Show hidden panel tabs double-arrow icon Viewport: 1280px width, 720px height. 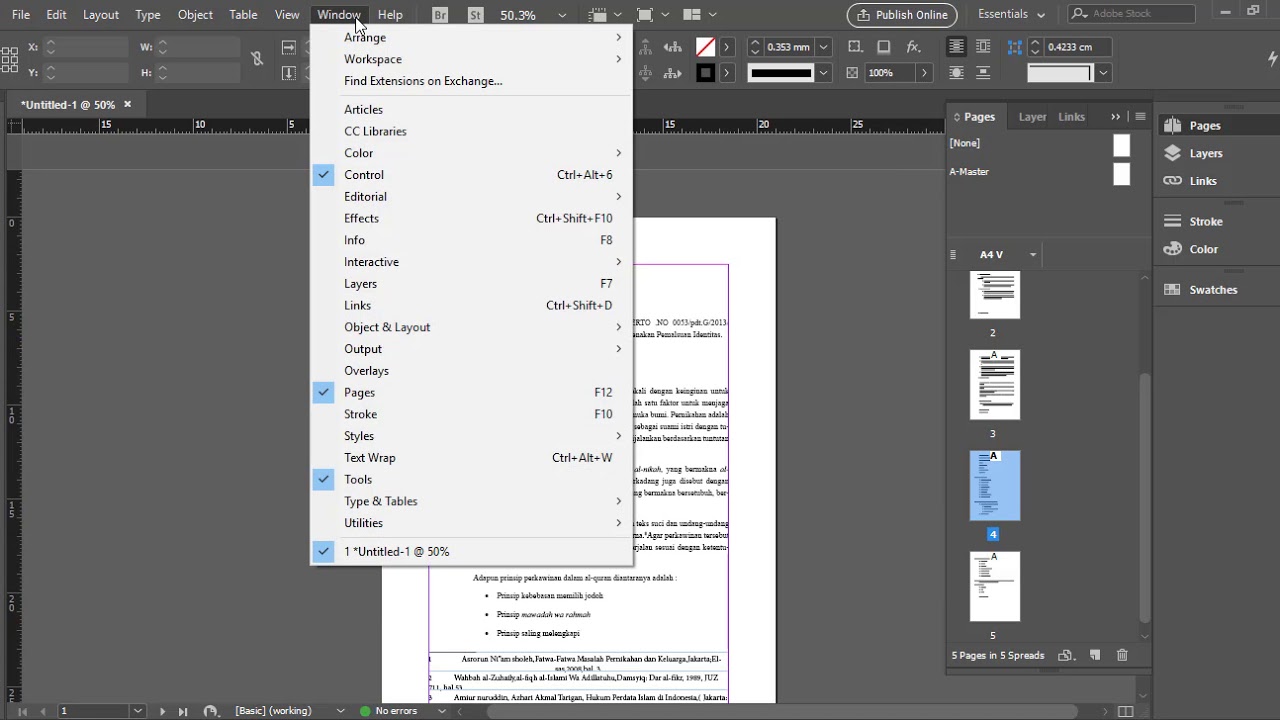pos(1115,117)
